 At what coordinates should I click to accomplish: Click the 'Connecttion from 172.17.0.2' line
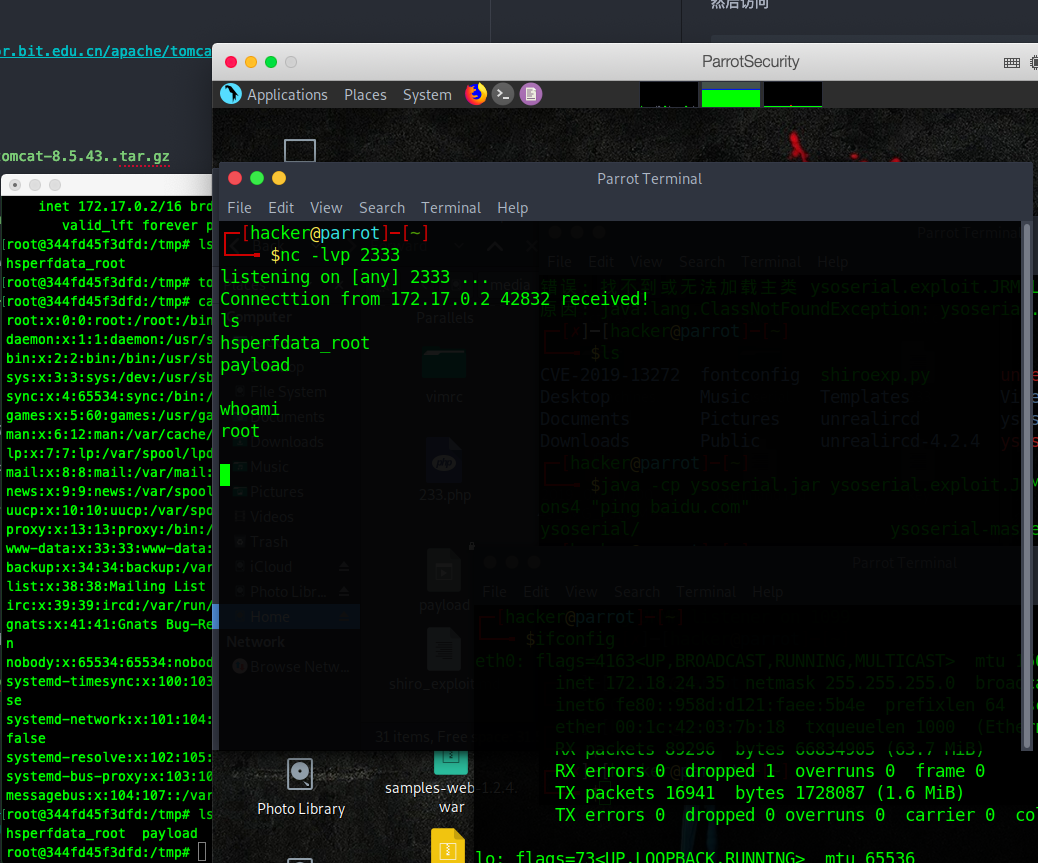click(x=435, y=298)
